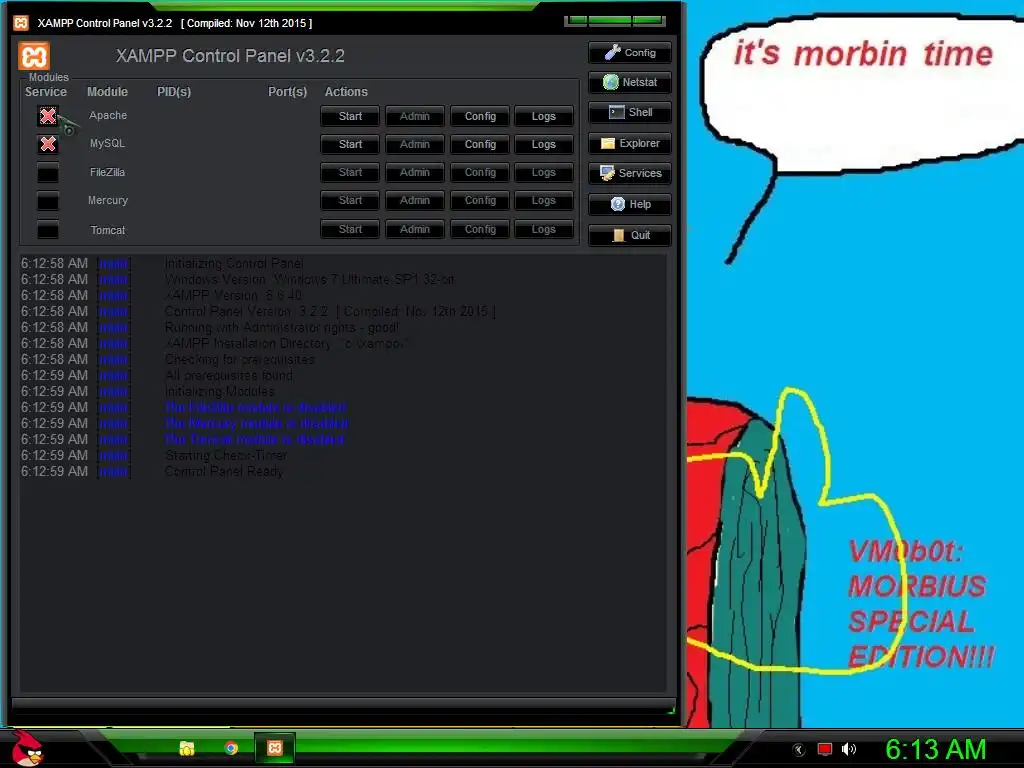The height and width of the screenshot is (768, 1024).
Task: Click the FileZilla module name
Action: (108, 172)
